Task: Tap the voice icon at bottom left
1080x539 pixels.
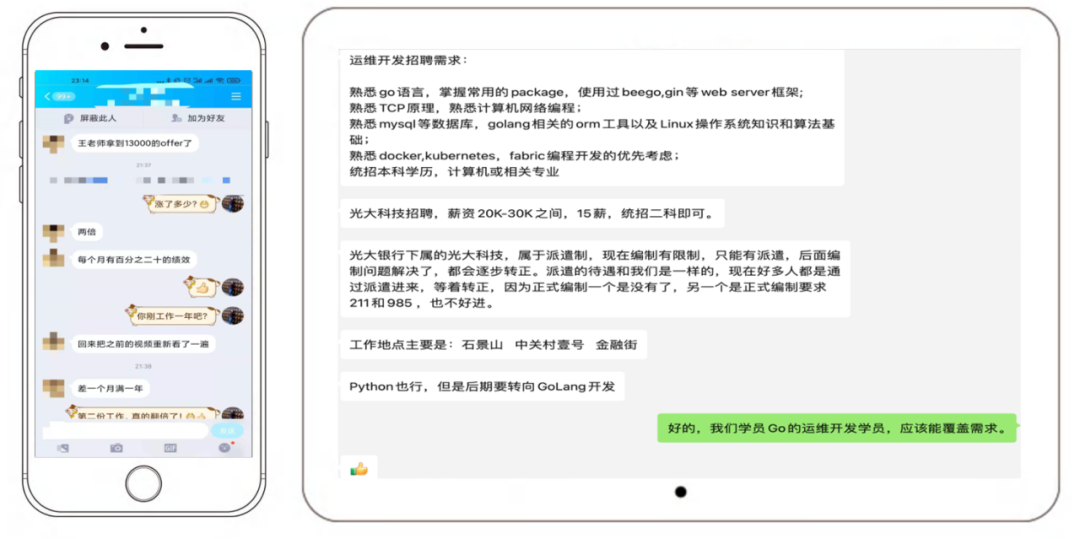Action: pos(63,448)
